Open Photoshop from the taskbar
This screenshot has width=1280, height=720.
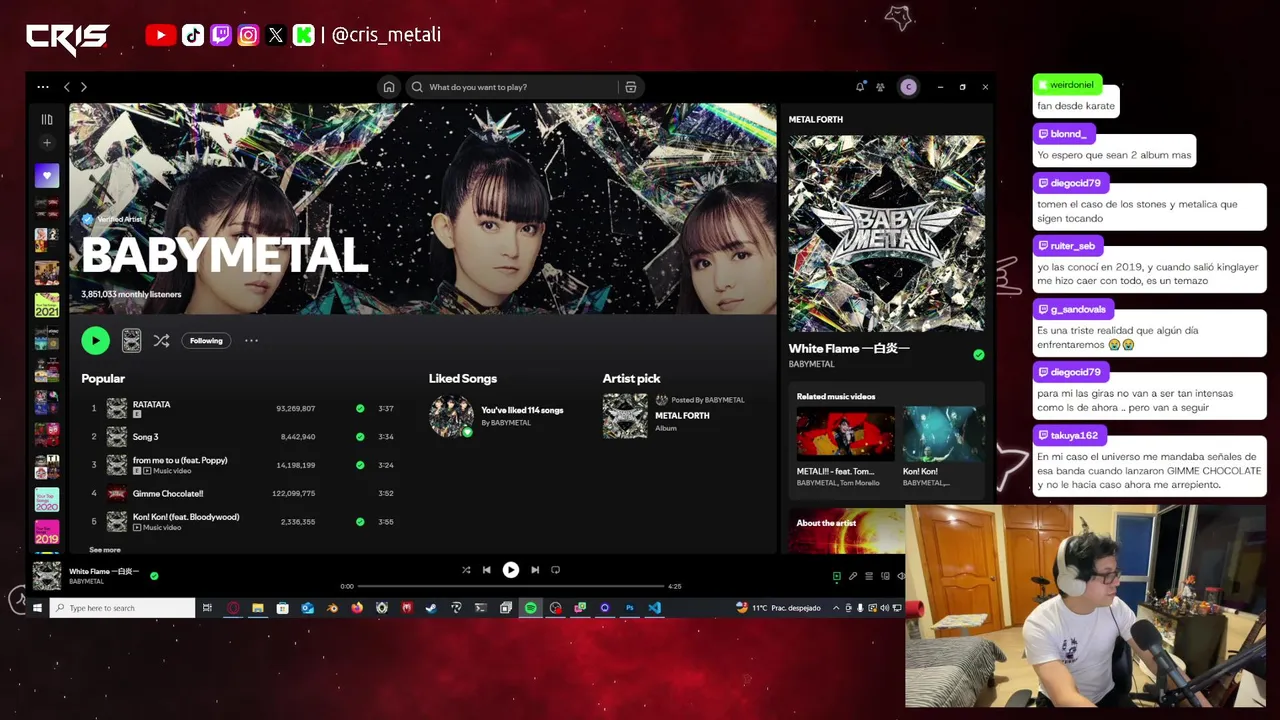point(630,608)
